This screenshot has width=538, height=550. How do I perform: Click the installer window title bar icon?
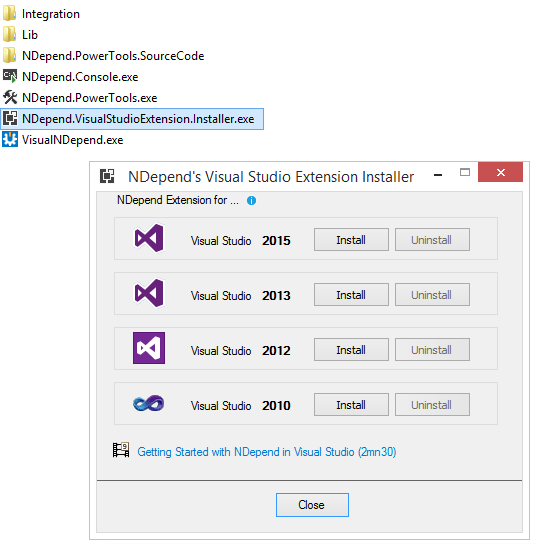[x=107, y=176]
